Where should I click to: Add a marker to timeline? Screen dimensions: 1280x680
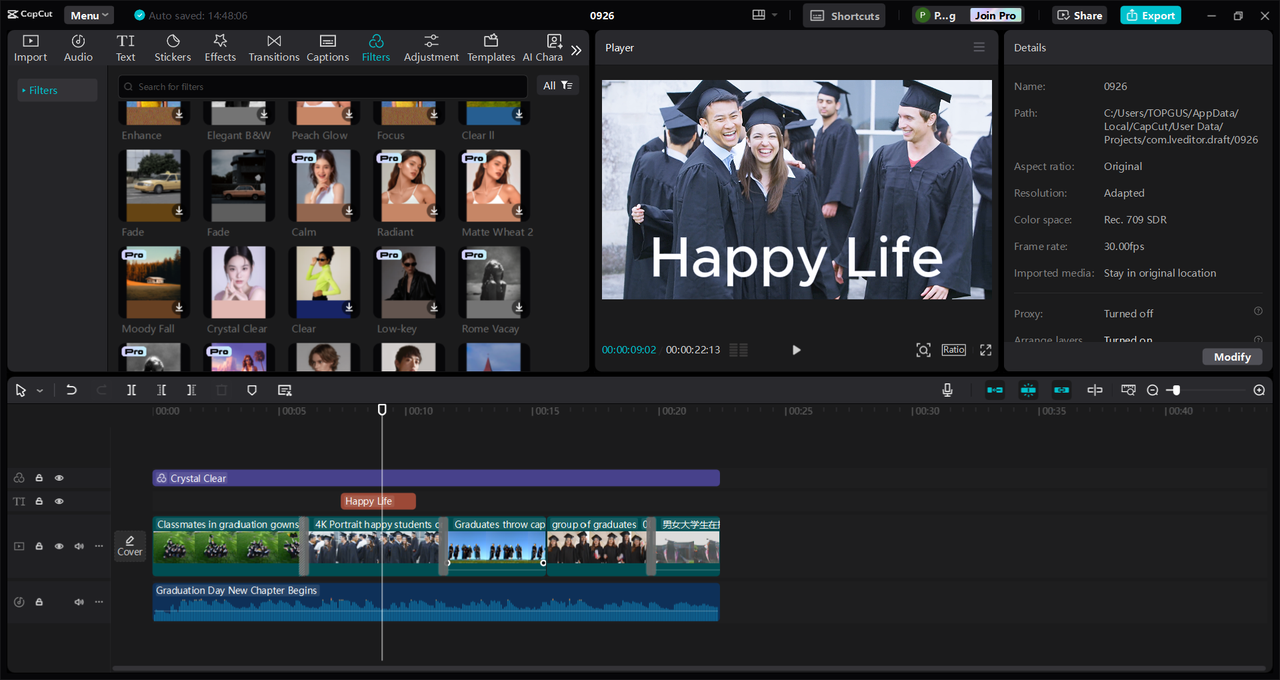(x=252, y=390)
